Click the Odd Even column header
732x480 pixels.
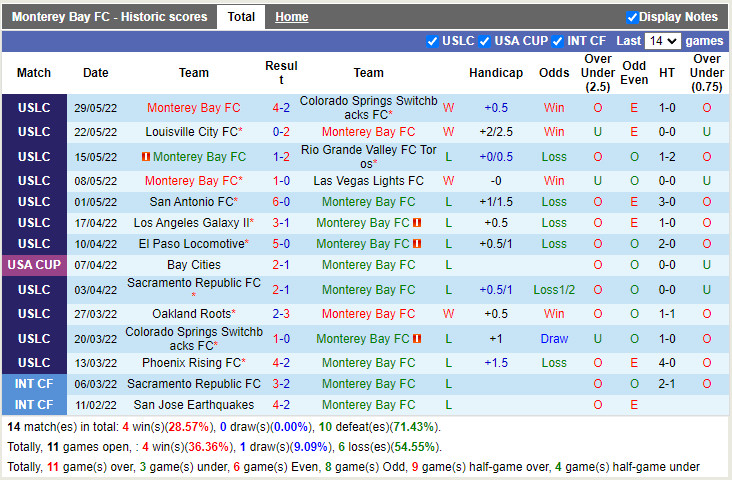point(634,73)
